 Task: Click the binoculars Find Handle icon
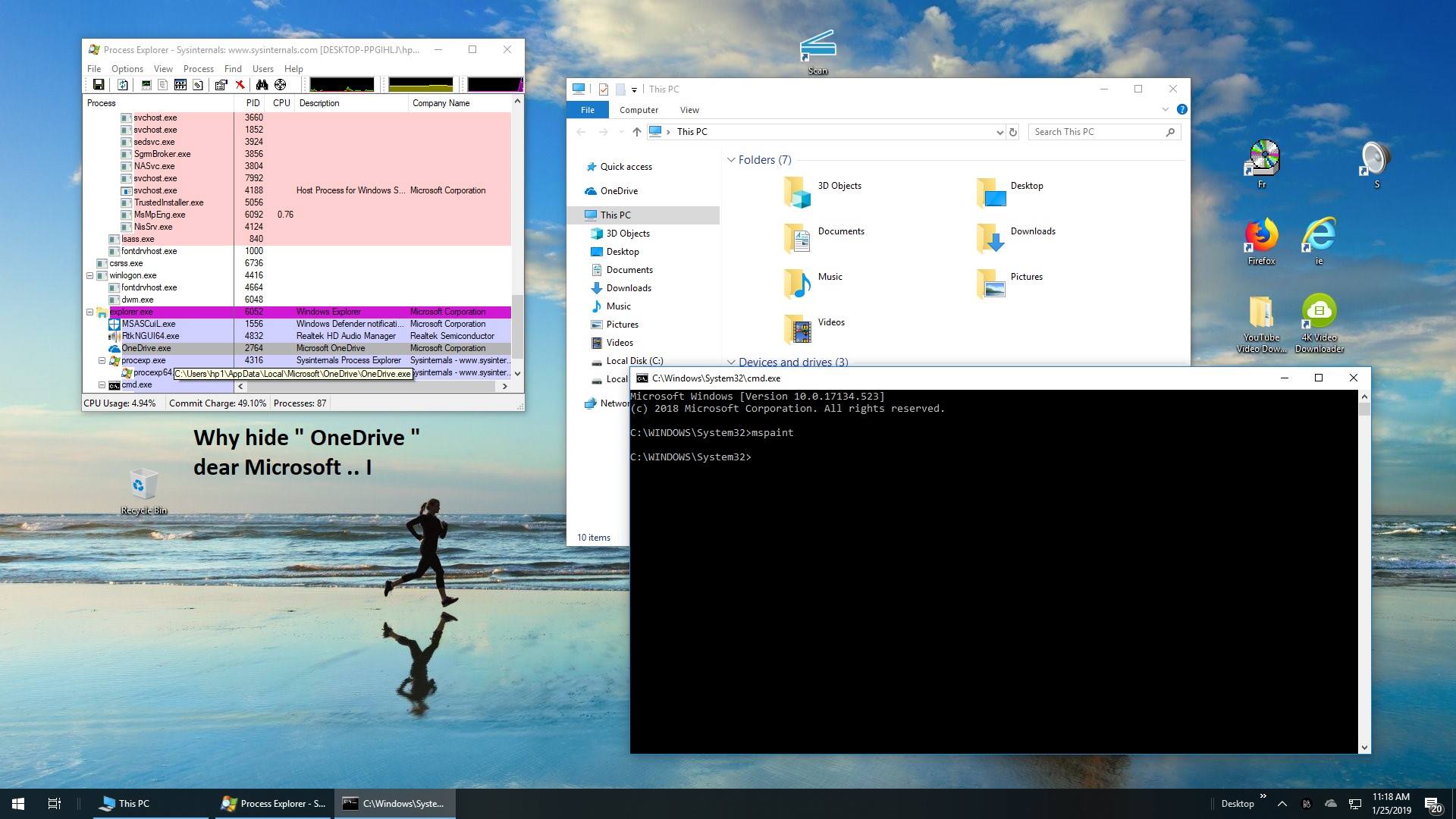point(262,85)
